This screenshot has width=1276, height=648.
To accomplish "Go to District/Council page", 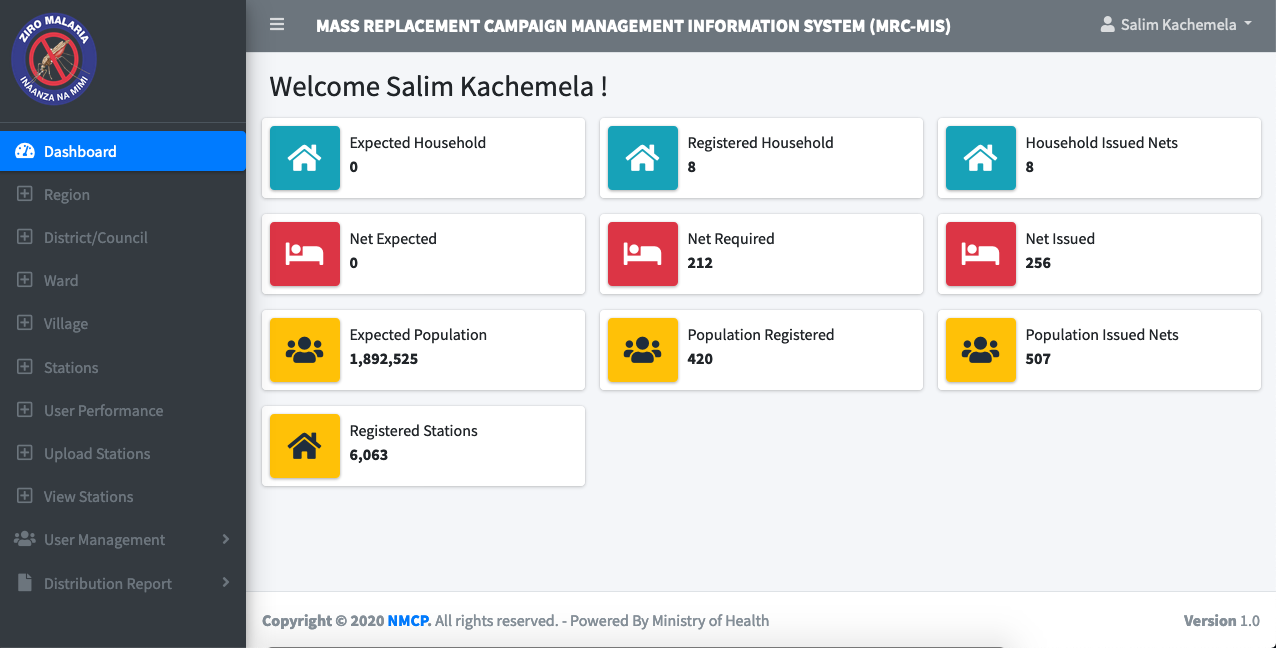I will coord(95,238).
